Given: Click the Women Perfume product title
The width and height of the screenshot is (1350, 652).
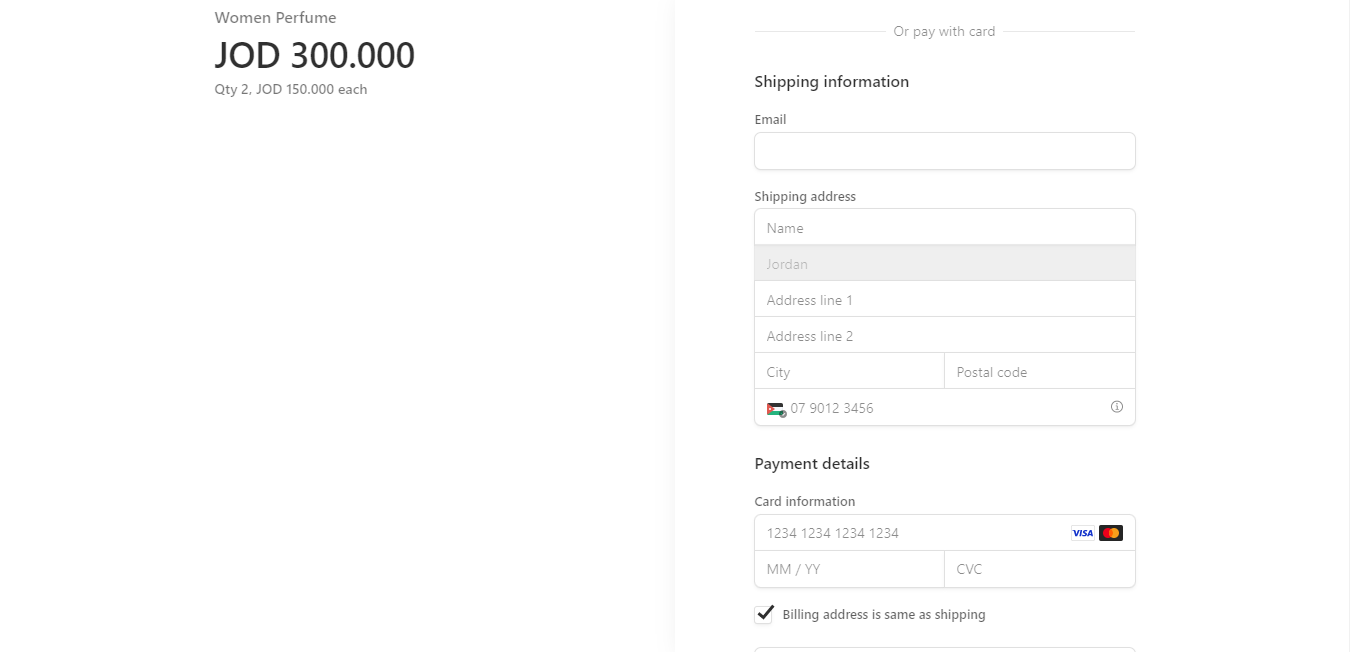Looking at the screenshot, I should pyautogui.click(x=275, y=17).
